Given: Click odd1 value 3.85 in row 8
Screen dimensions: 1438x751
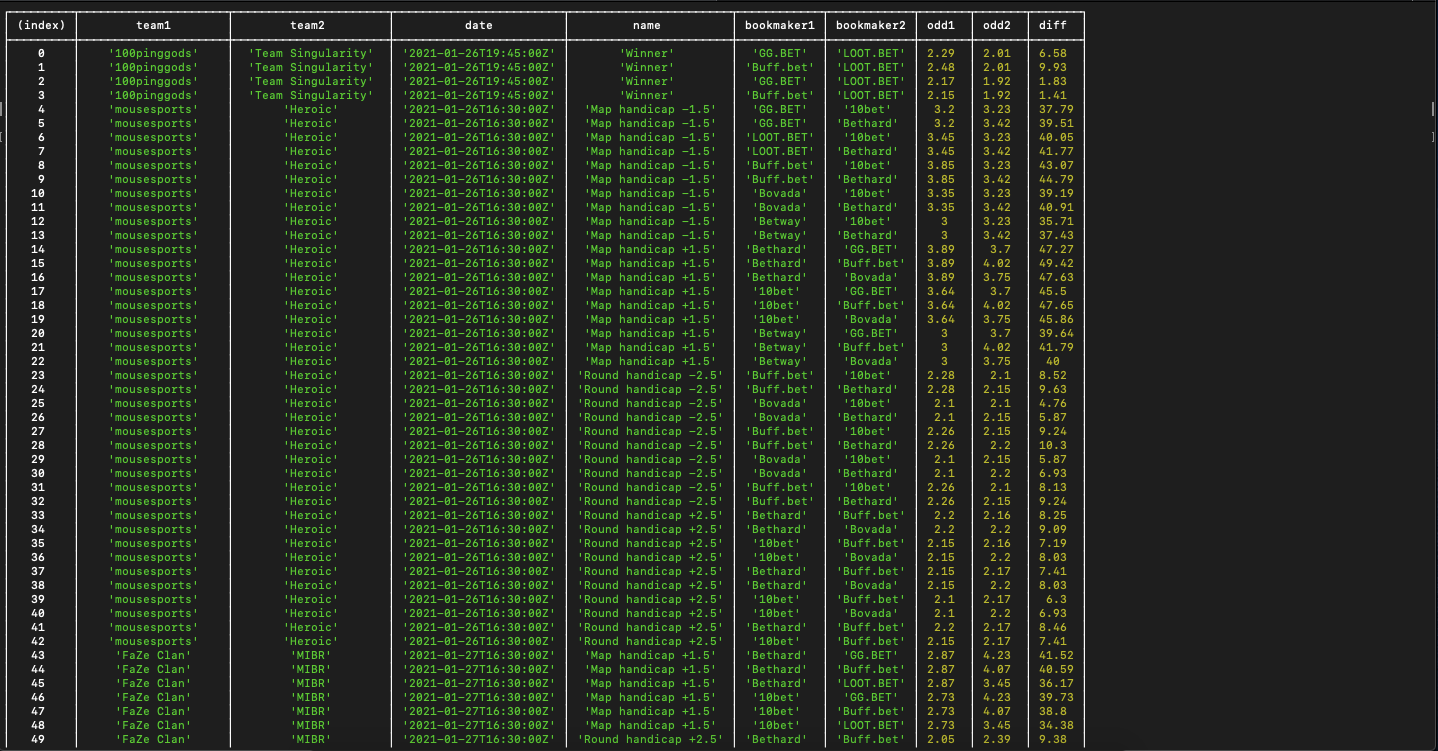Looking at the screenshot, I should [941, 165].
